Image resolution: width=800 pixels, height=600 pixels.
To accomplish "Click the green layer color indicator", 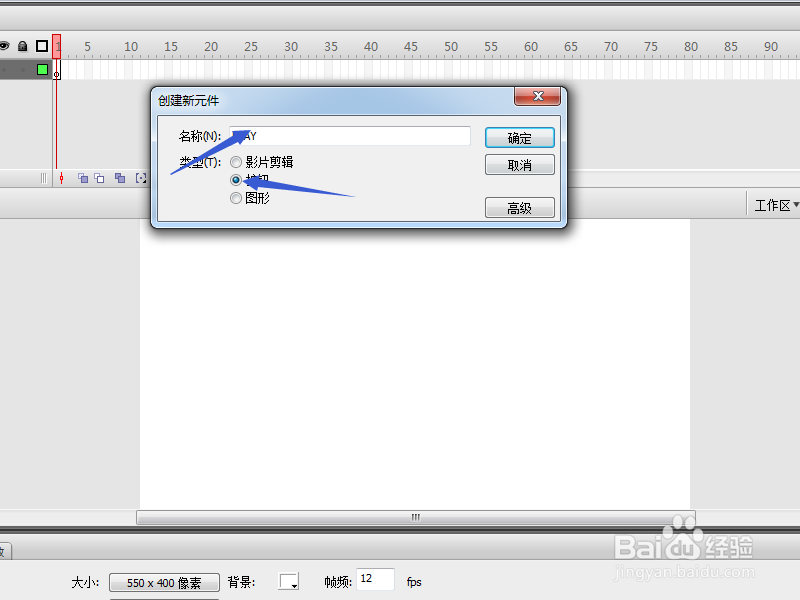I will point(39,68).
